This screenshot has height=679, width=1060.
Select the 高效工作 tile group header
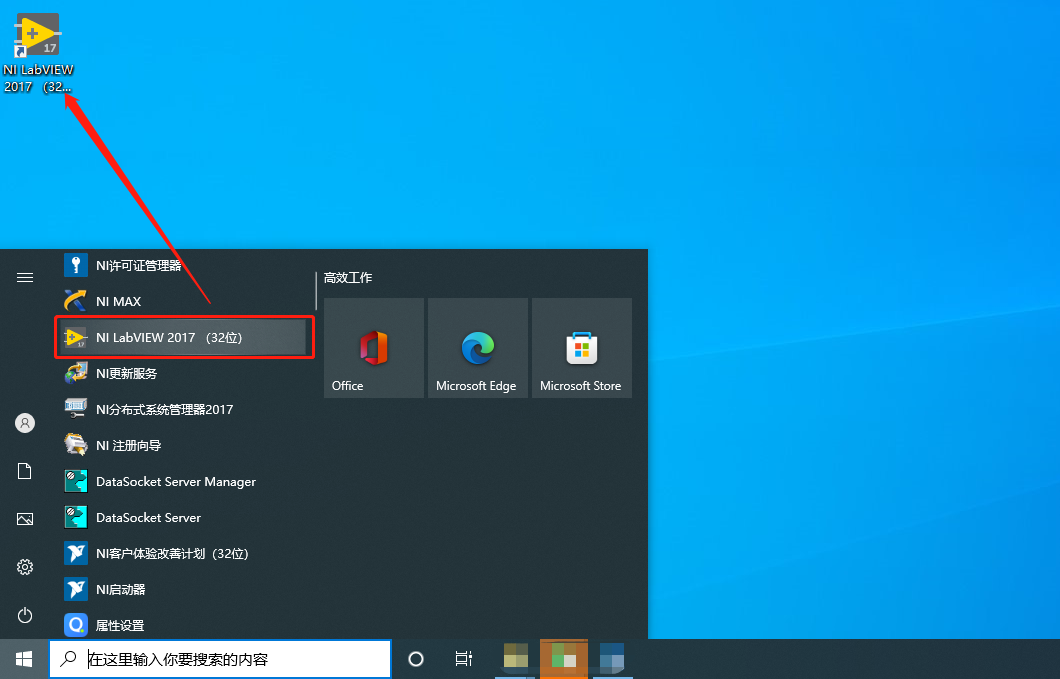pyautogui.click(x=348, y=277)
